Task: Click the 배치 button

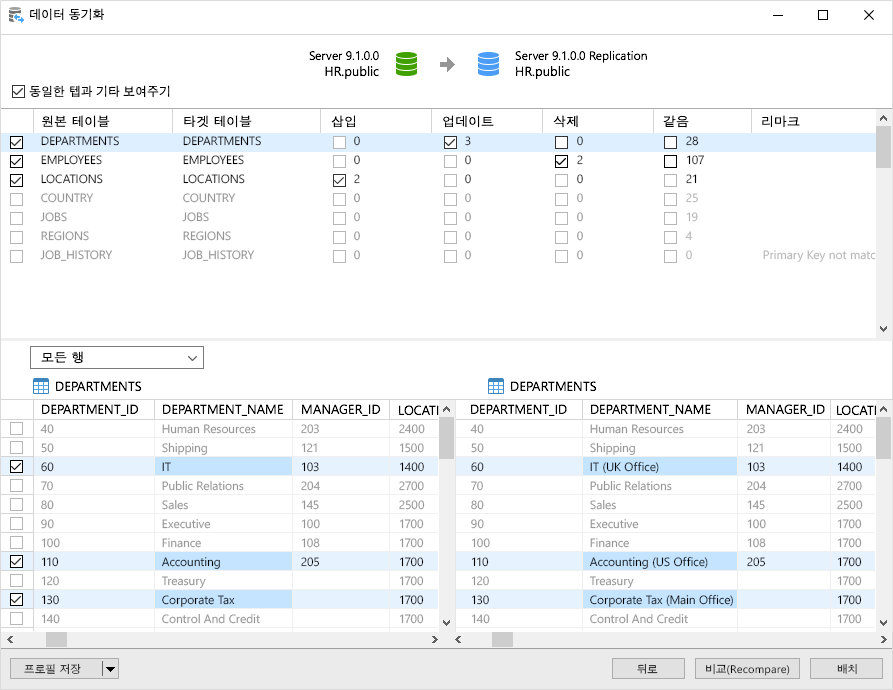Action: coord(845,668)
